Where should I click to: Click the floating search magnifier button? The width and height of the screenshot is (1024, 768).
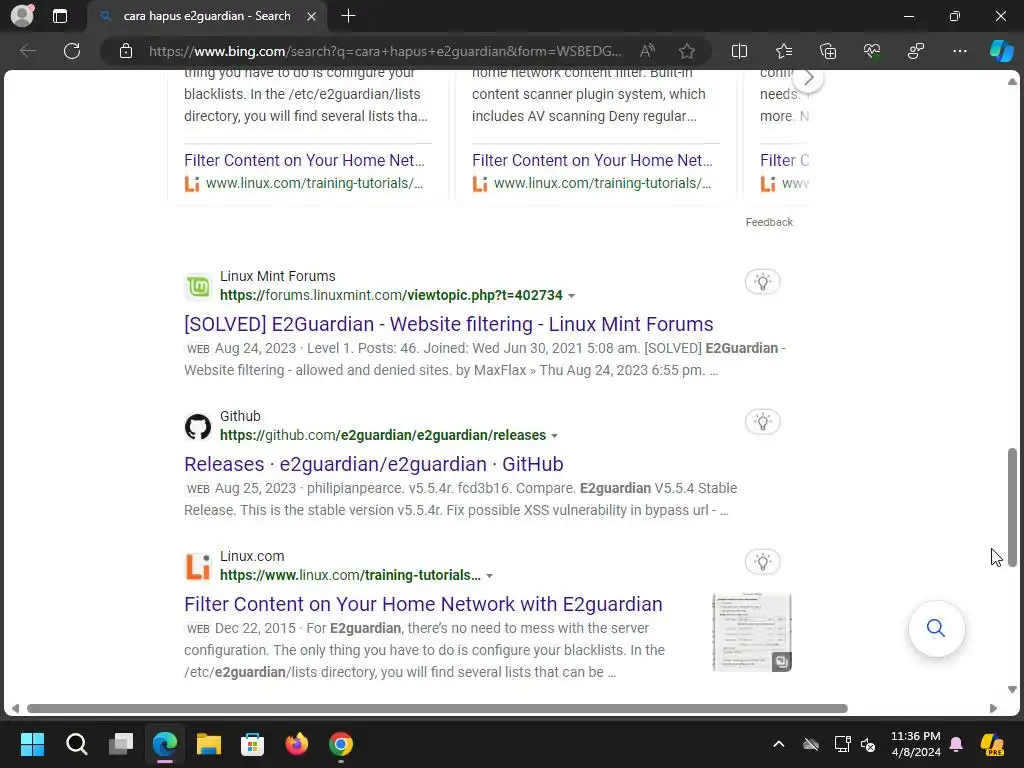[936, 628]
